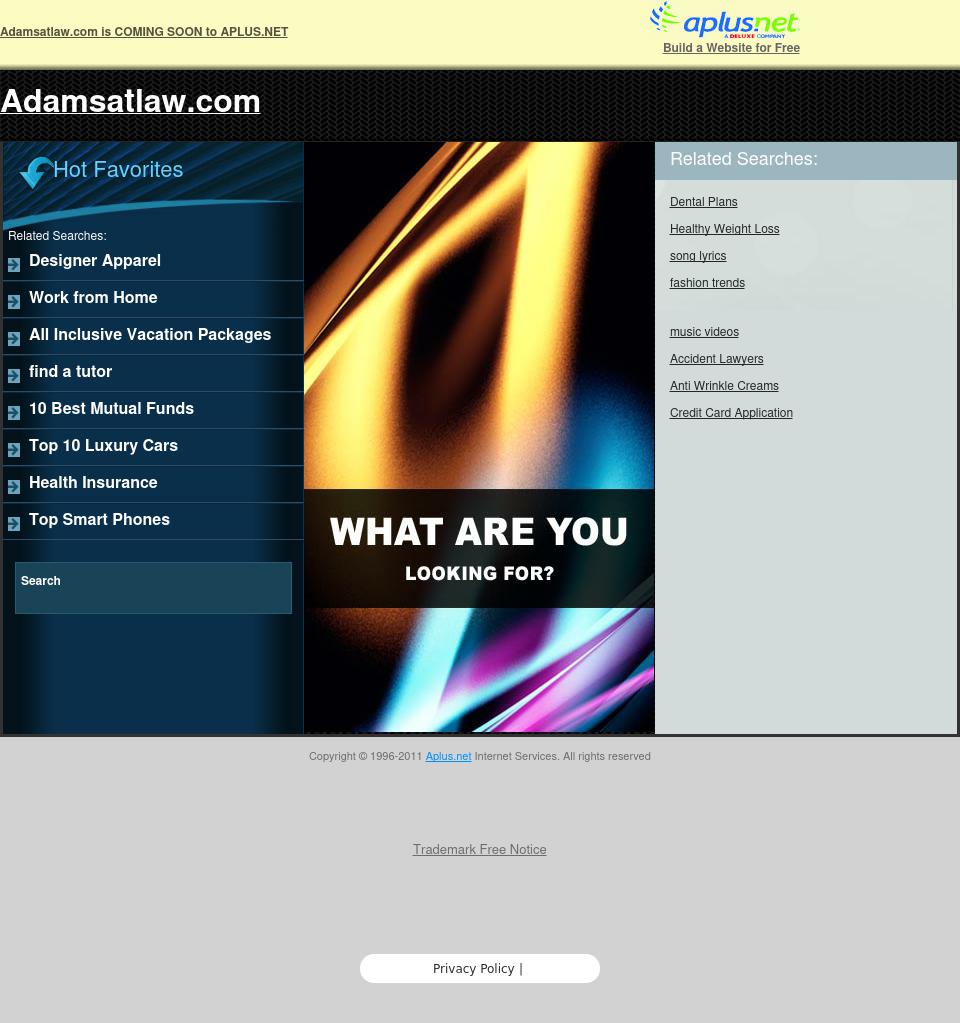Click the Adamsatlaw.com site title
The image size is (960, 1023).
point(131,101)
